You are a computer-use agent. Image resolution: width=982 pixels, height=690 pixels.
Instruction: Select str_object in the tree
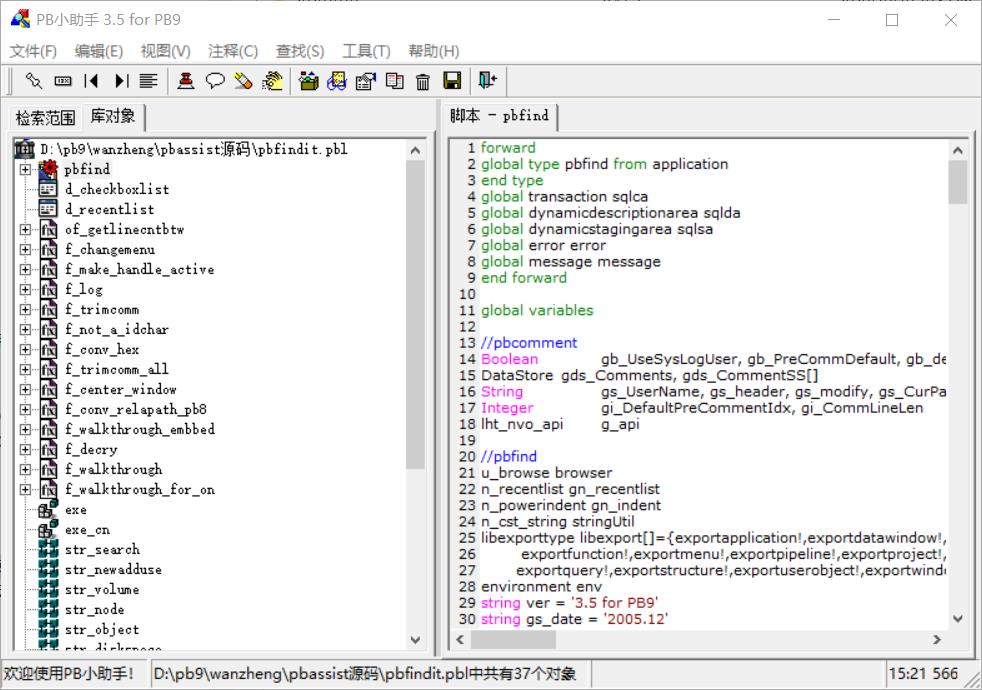[102, 630]
